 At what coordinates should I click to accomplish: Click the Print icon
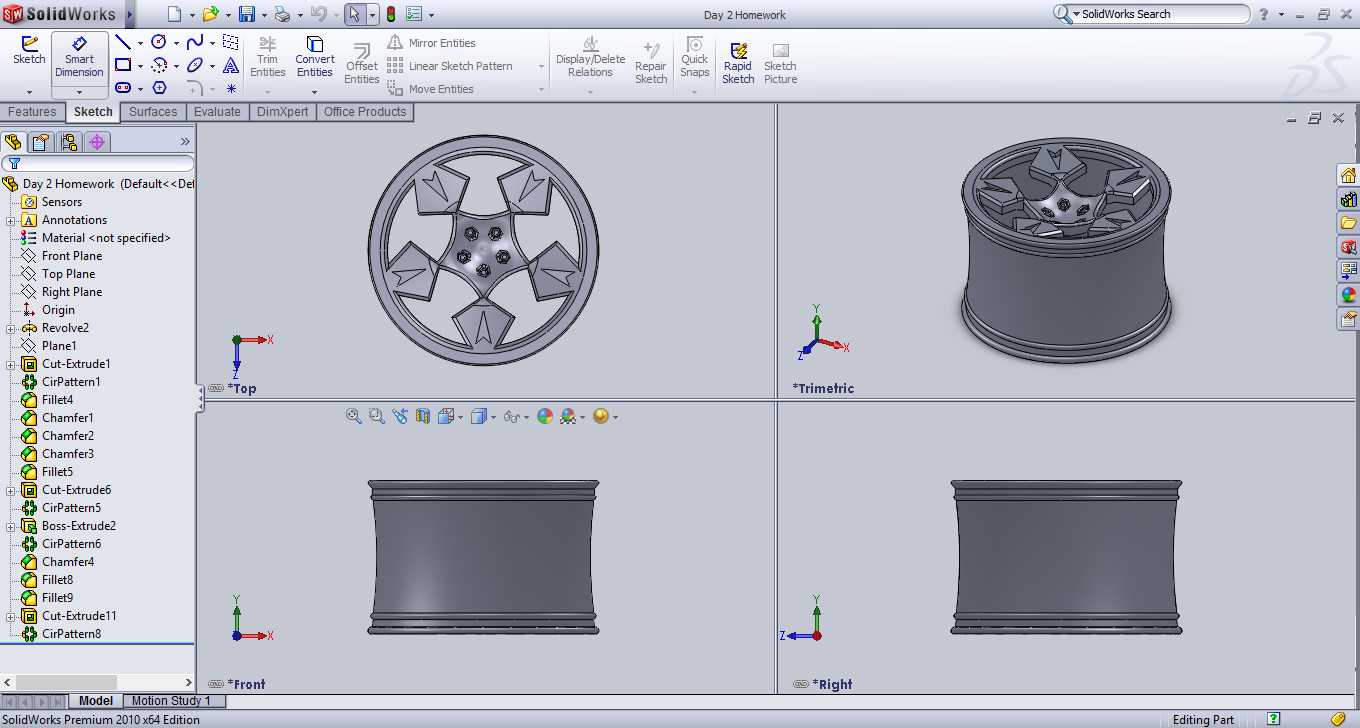pos(282,14)
